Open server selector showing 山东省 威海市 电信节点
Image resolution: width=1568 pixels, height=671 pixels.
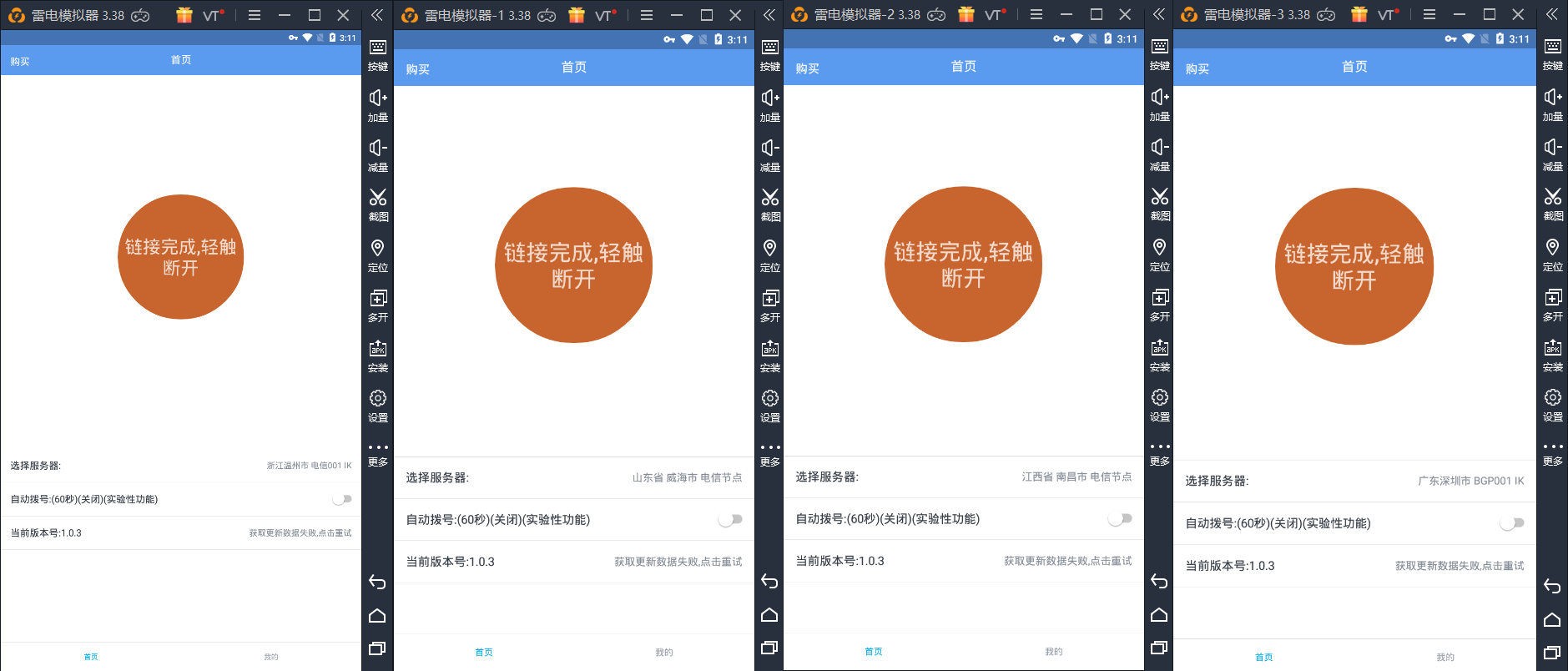686,478
